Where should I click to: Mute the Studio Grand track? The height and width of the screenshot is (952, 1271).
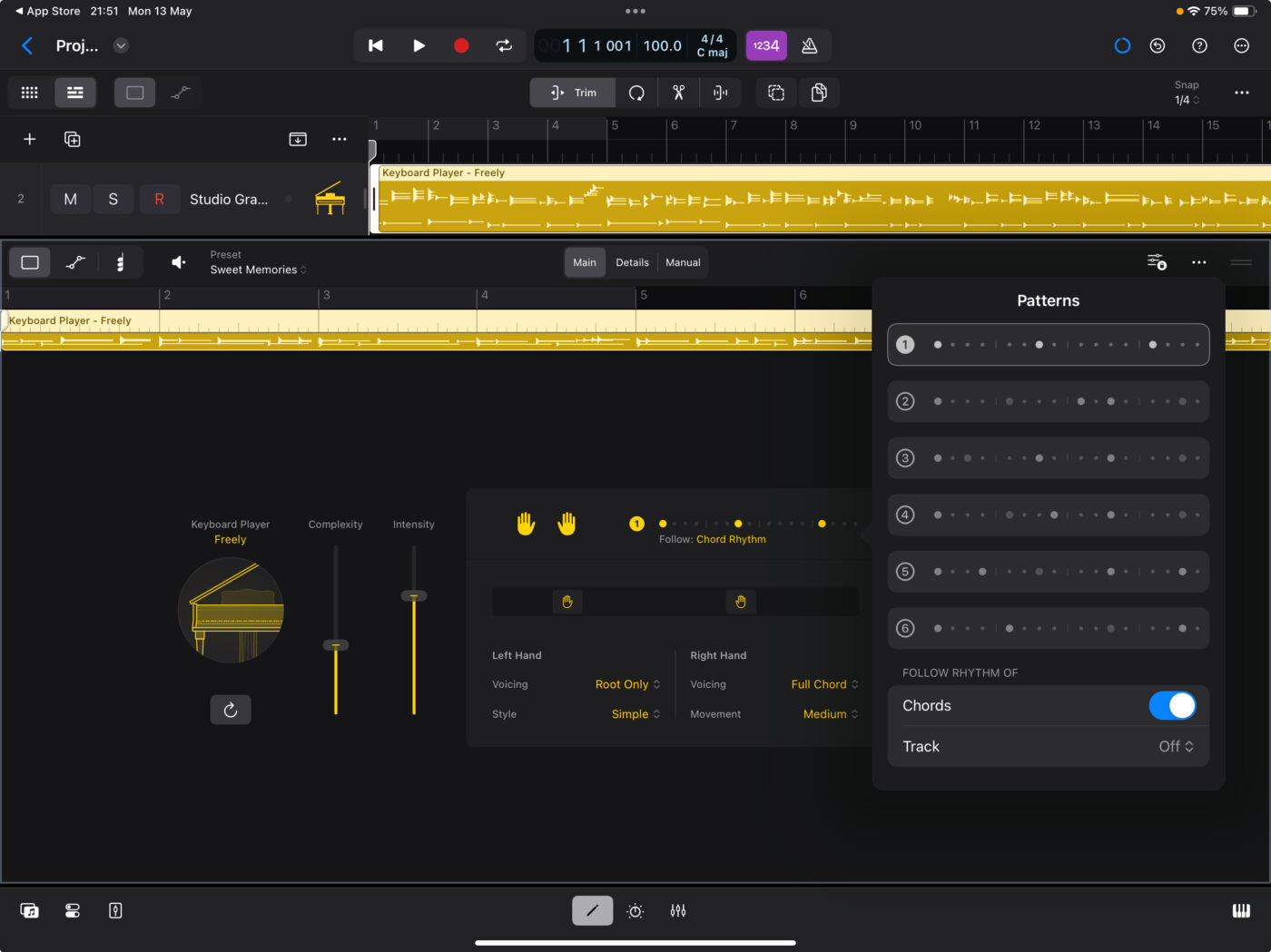pyautogui.click(x=70, y=199)
